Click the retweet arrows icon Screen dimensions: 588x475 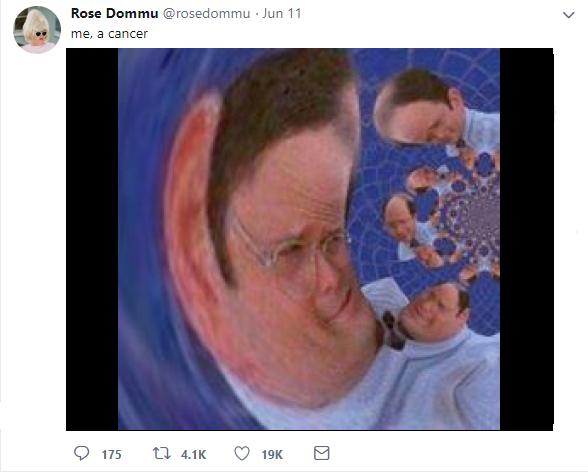click(x=162, y=454)
